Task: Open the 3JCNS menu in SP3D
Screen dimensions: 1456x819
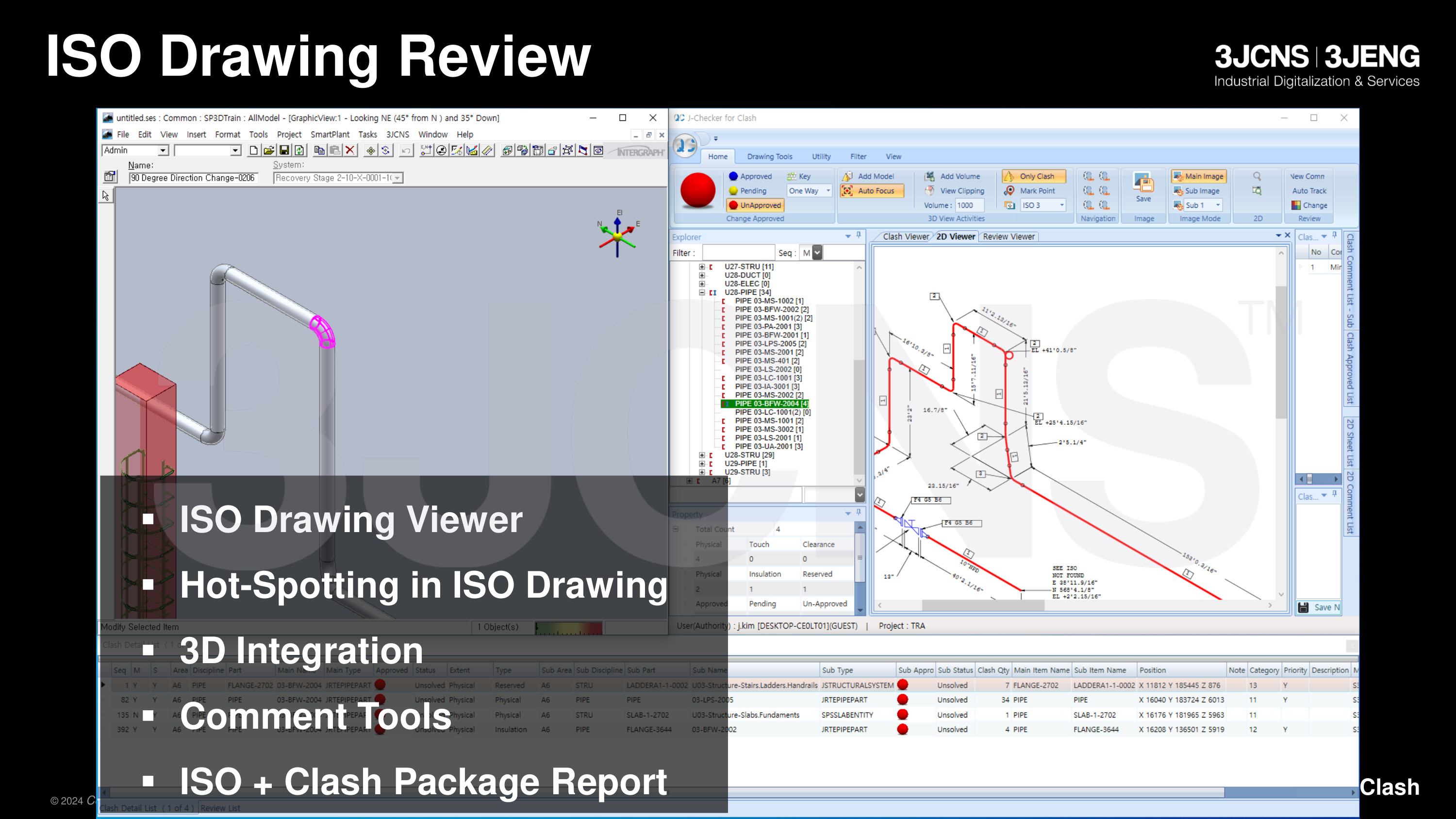Action: click(397, 134)
